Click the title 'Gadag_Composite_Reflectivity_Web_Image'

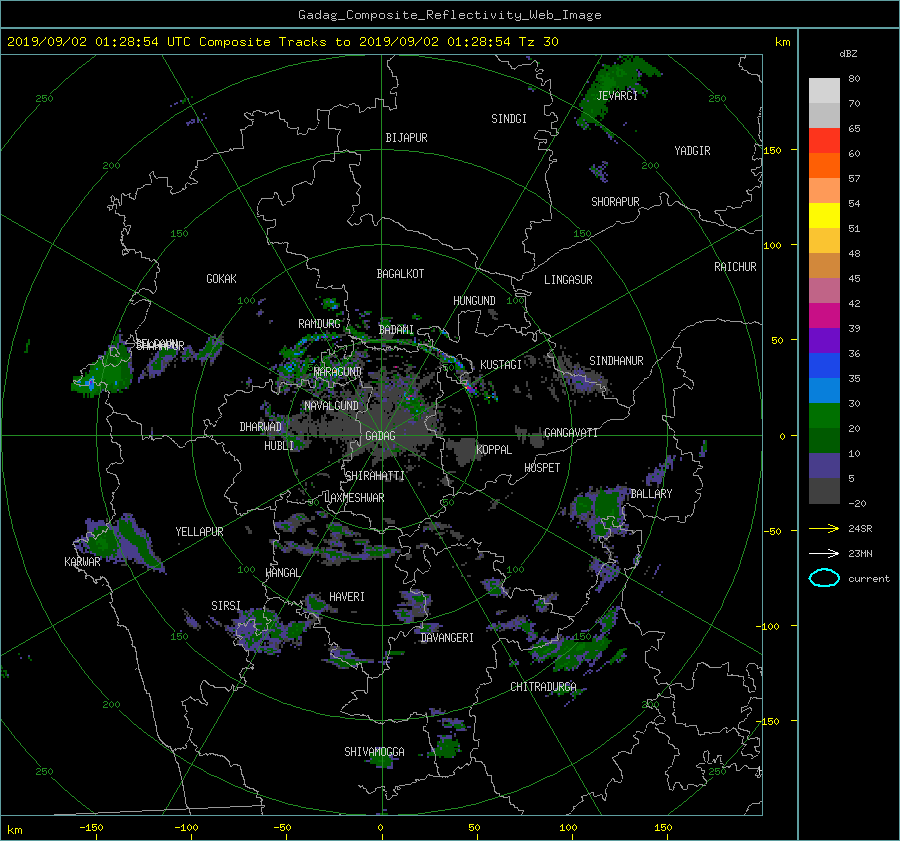pyautogui.click(x=449, y=15)
